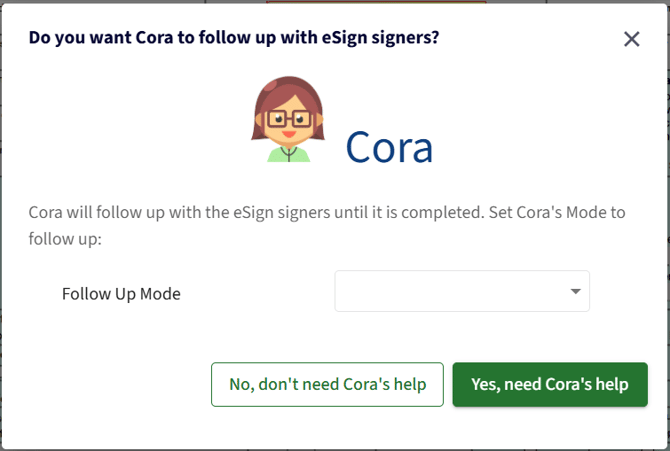Image resolution: width=670 pixels, height=451 pixels.
Task: Decline with No, don't need Cora's help
Action: [x=327, y=384]
